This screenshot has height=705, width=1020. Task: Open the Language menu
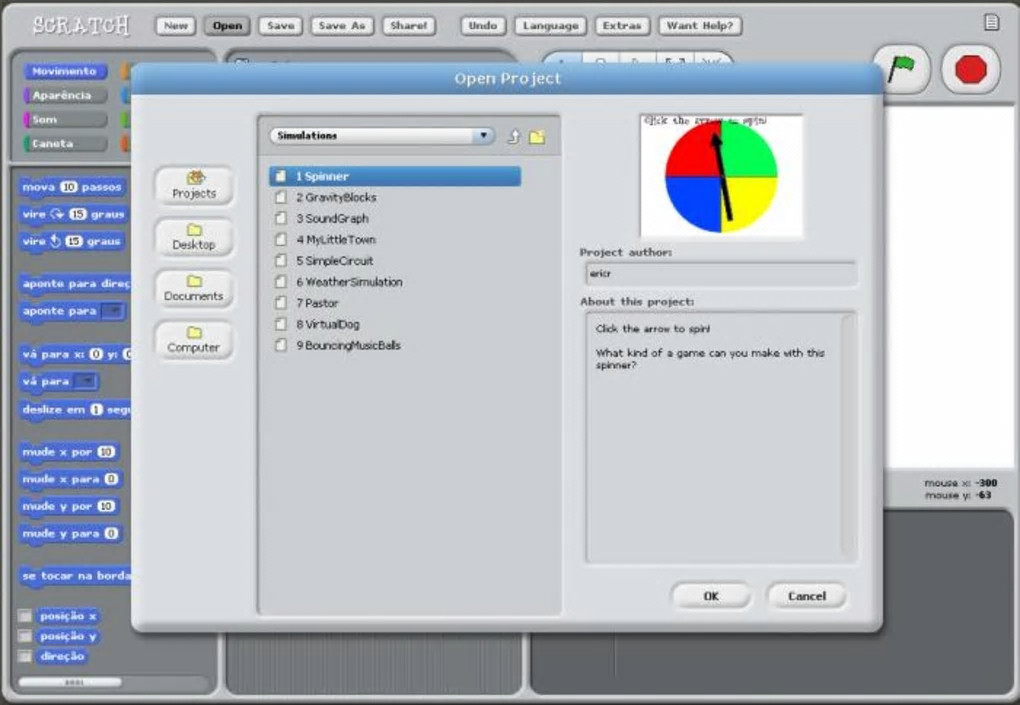pyautogui.click(x=550, y=26)
